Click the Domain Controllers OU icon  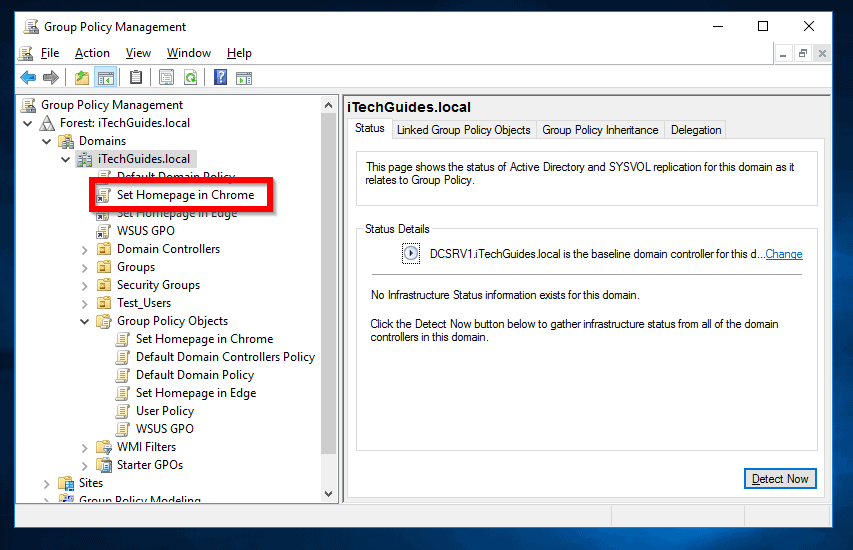pos(103,249)
